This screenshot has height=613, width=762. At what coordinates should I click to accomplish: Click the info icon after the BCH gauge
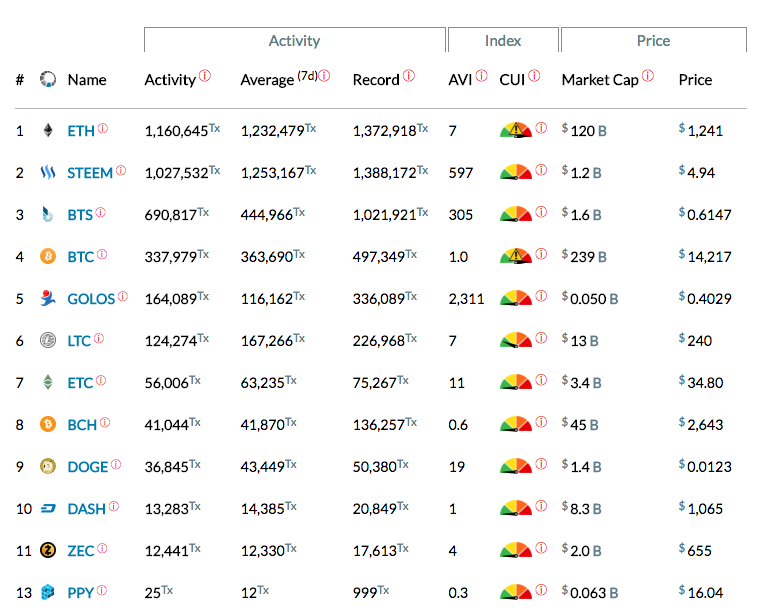click(541, 421)
